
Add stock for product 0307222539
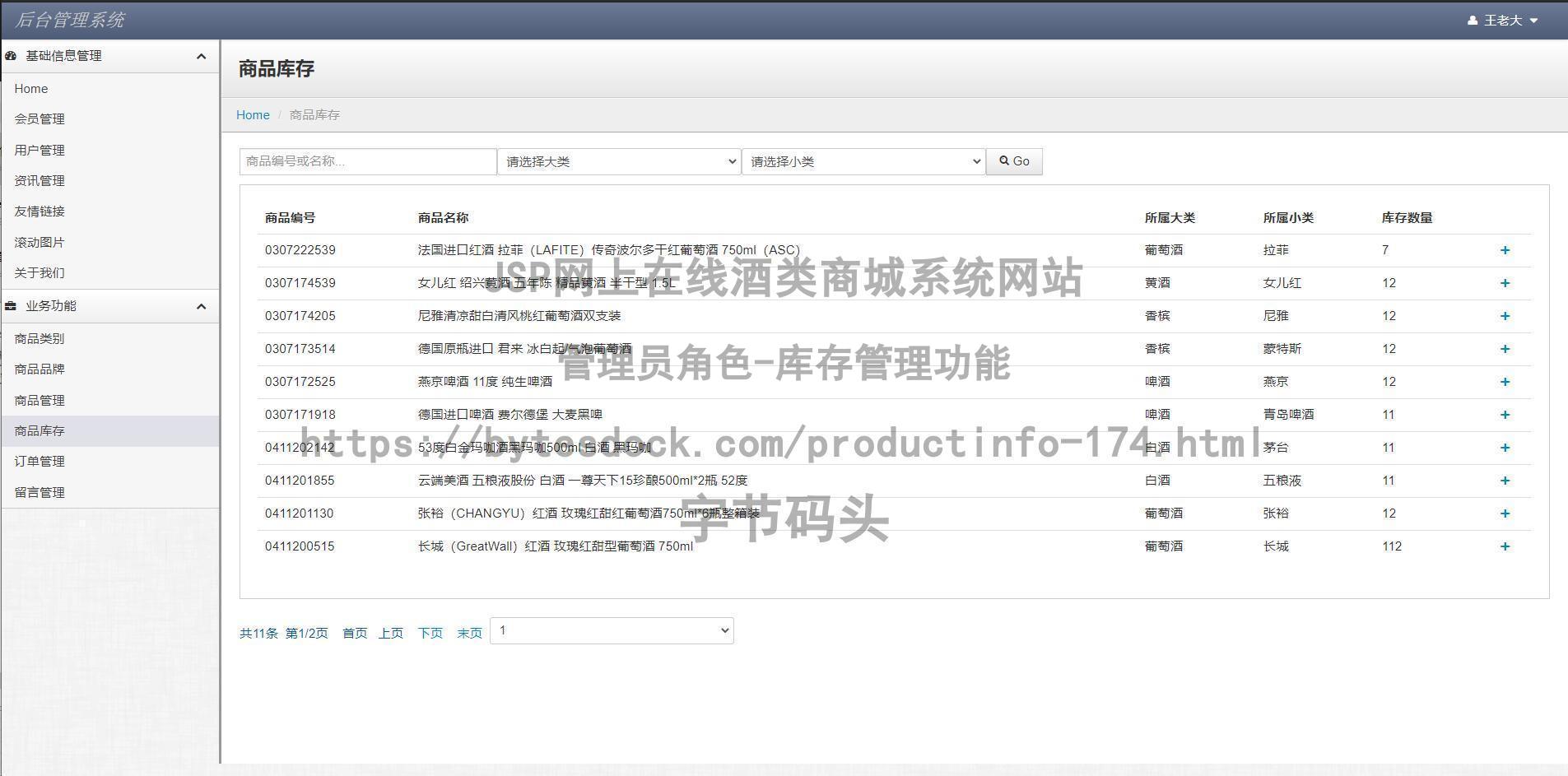1505,250
